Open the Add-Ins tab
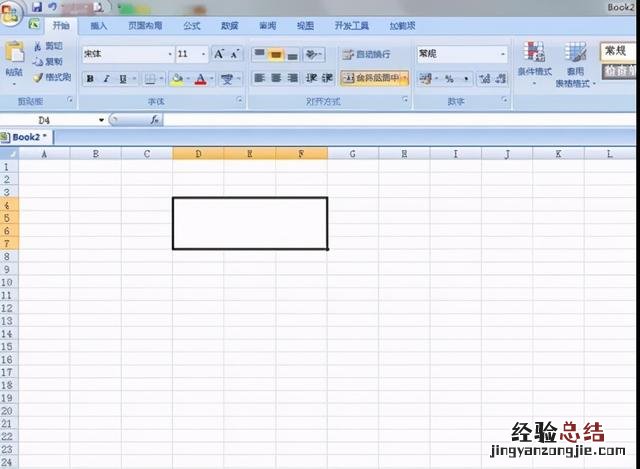This screenshot has height=469, width=640. click(402, 26)
